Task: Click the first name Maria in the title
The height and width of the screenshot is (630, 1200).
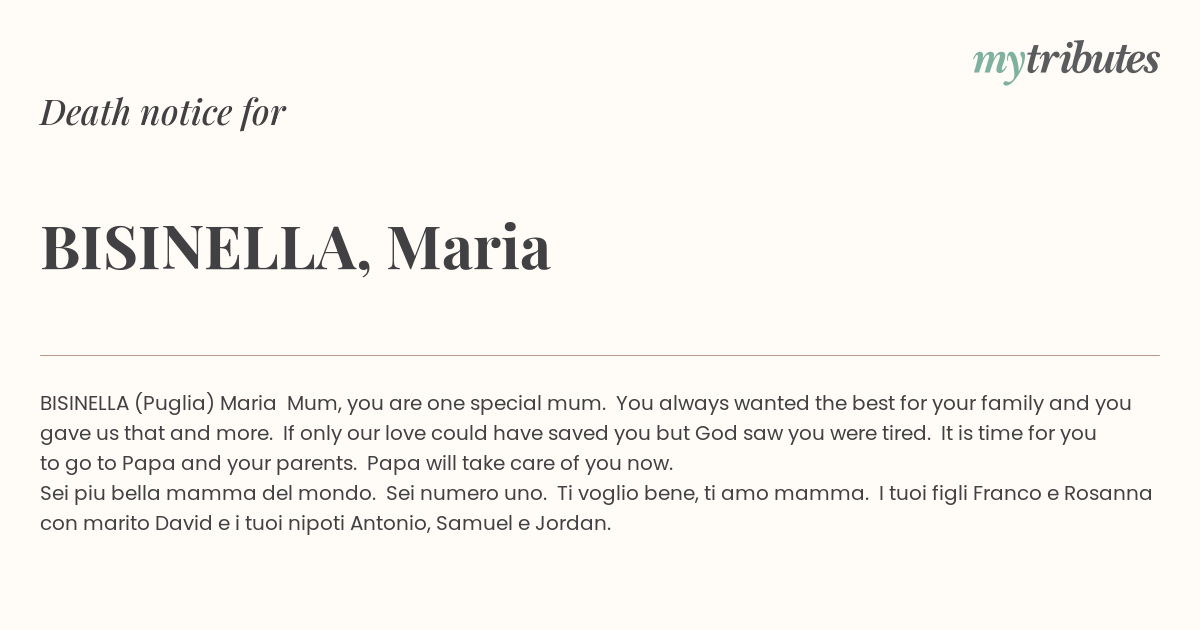Action: 469,247
